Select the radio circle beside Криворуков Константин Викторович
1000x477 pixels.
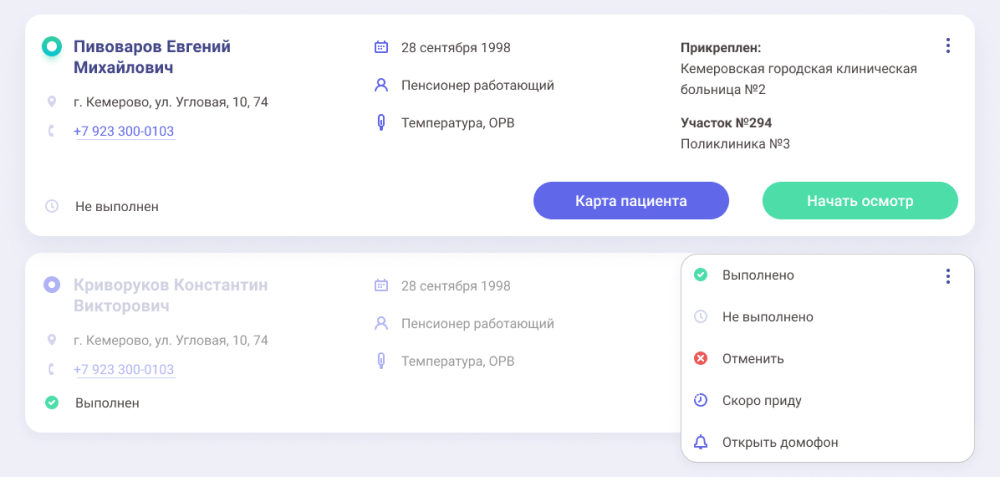point(51,285)
